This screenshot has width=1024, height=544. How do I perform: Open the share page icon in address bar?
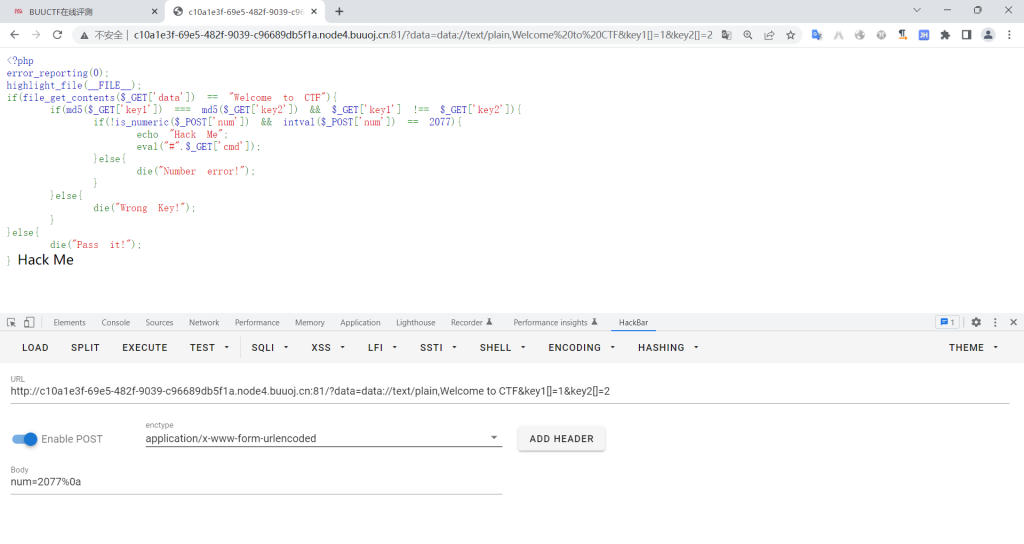[x=769, y=34]
